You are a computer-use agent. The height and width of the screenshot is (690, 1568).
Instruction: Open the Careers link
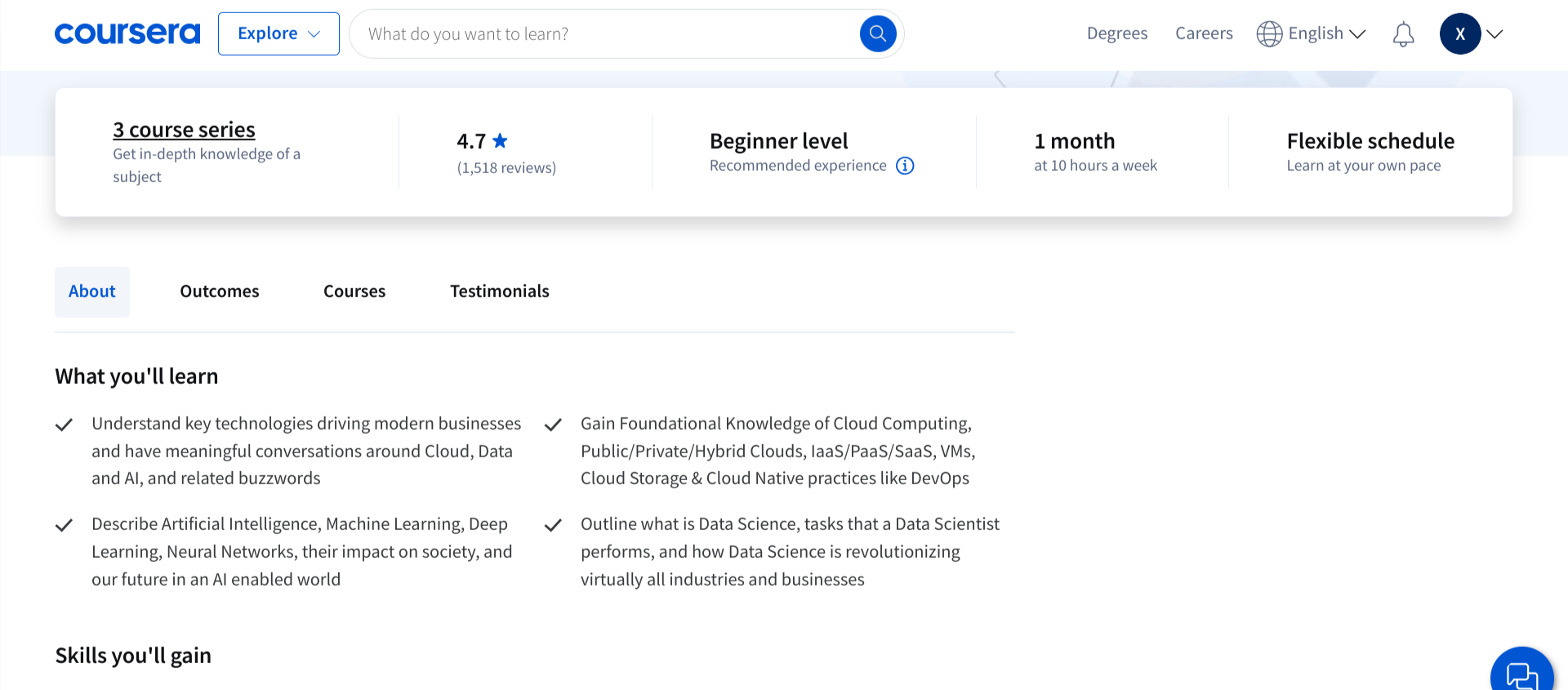(x=1204, y=33)
